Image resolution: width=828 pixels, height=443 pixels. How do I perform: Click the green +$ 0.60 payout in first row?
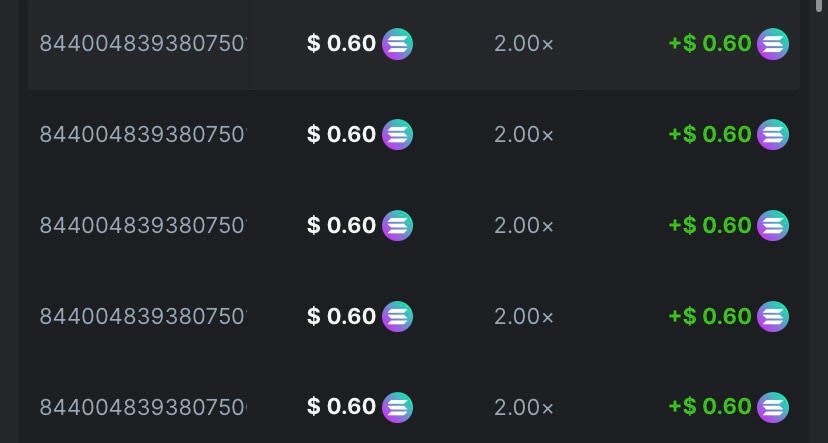click(710, 44)
